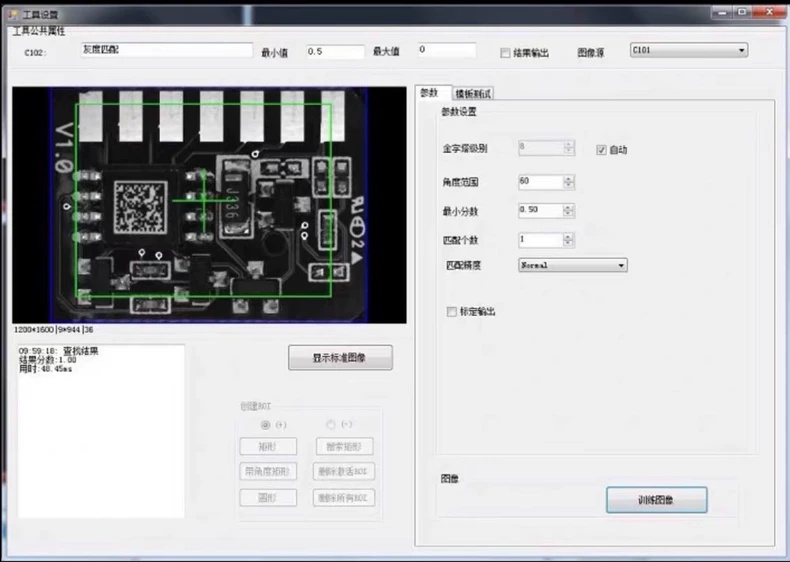Open the 模板测试 tab

coord(473,93)
